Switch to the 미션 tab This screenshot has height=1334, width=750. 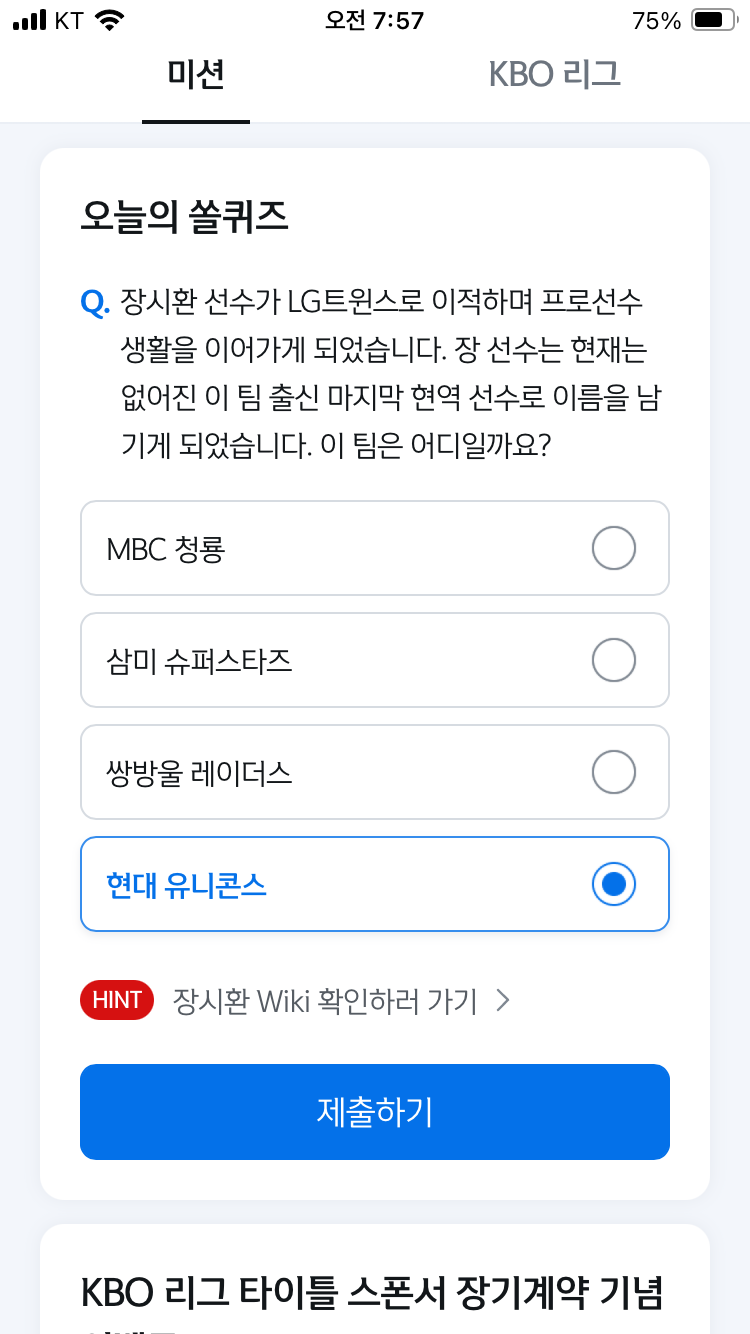coord(196,75)
